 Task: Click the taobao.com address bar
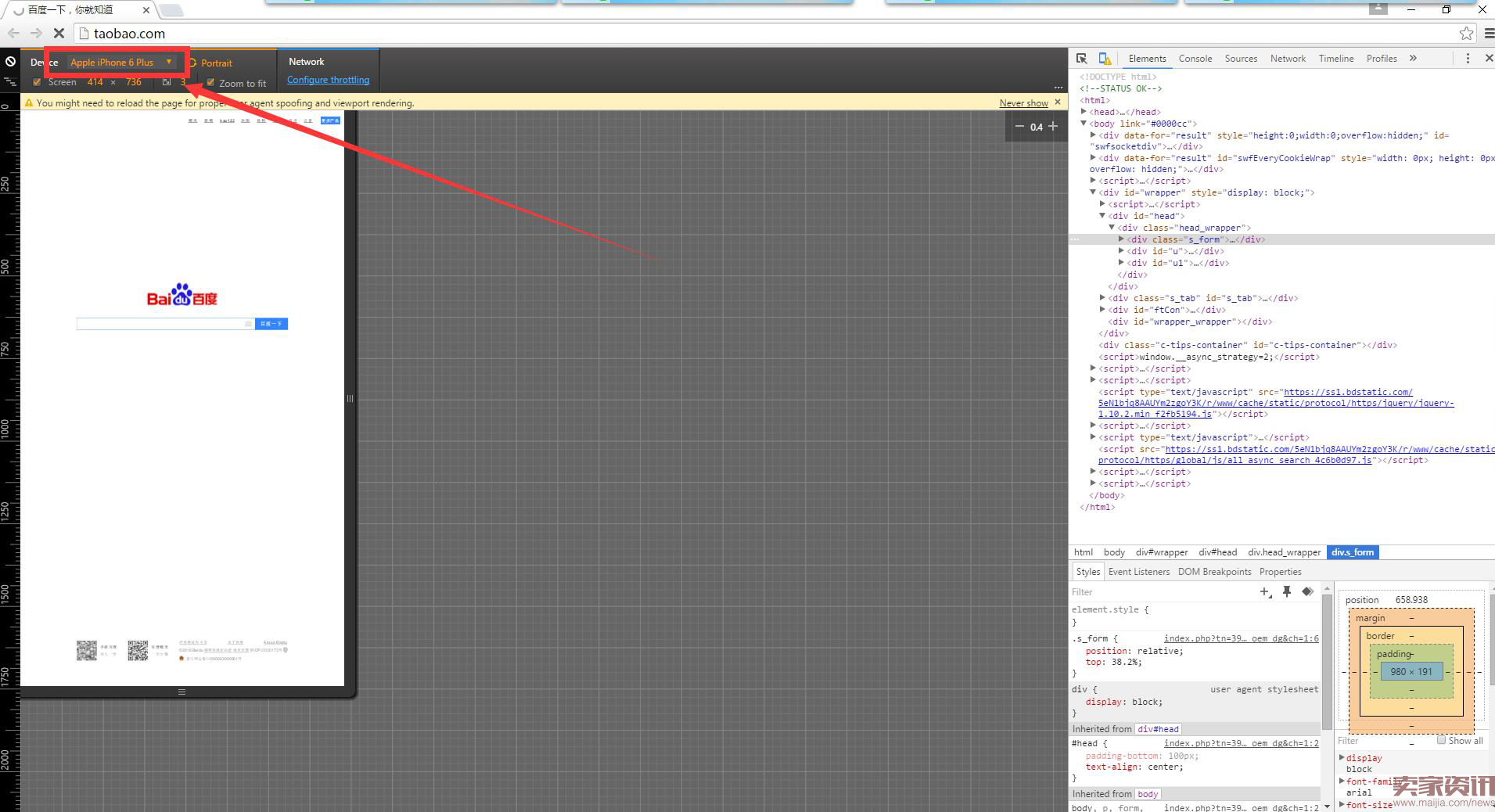pyautogui.click(x=767, y=34)
